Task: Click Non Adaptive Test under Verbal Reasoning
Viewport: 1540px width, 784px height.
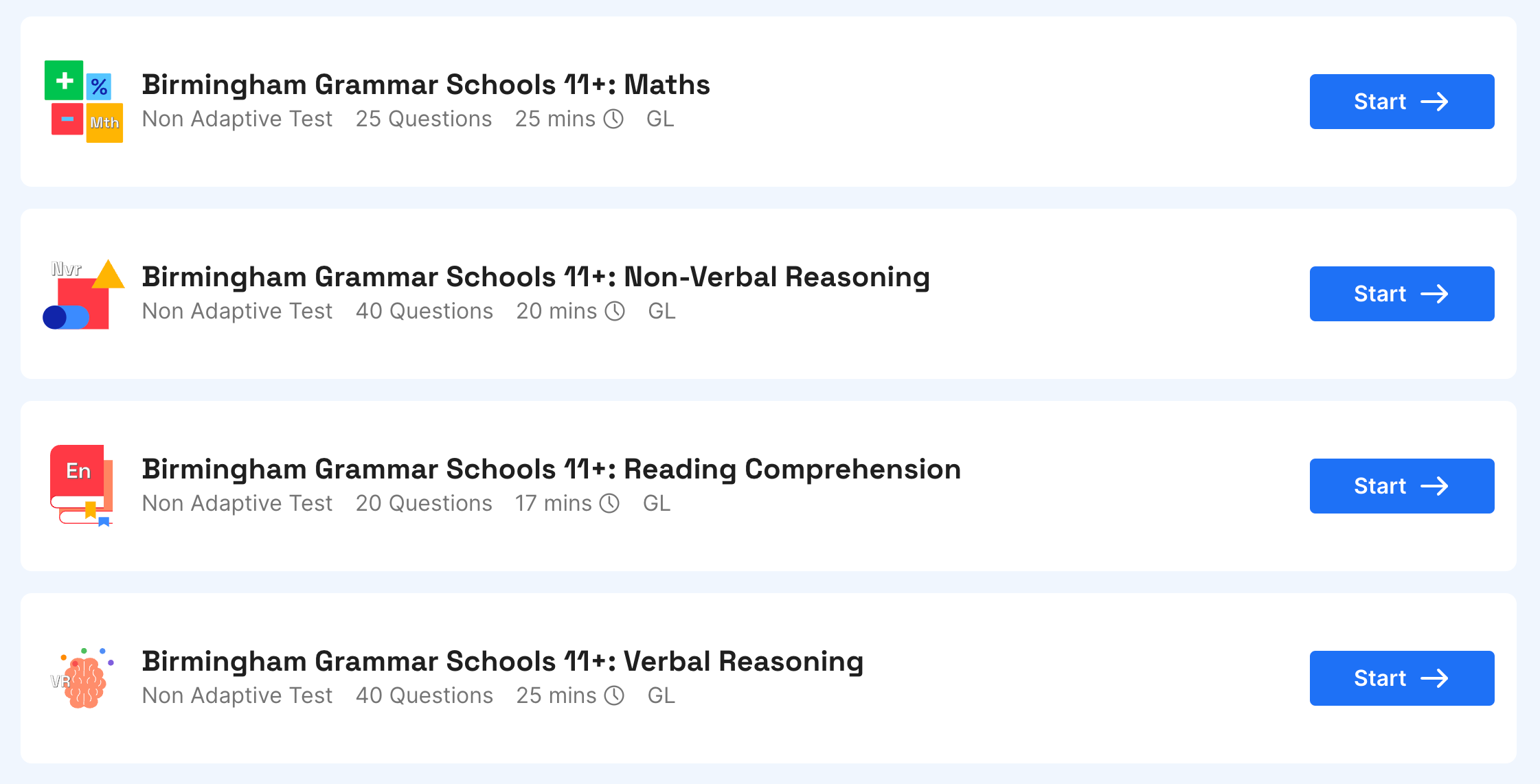Action: [x=237, y=695]
